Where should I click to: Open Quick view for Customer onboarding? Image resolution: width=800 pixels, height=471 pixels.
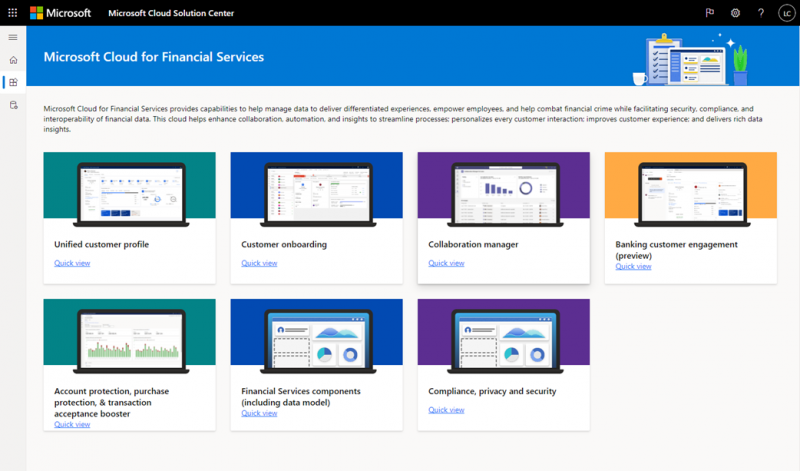(x=259, y=263)
